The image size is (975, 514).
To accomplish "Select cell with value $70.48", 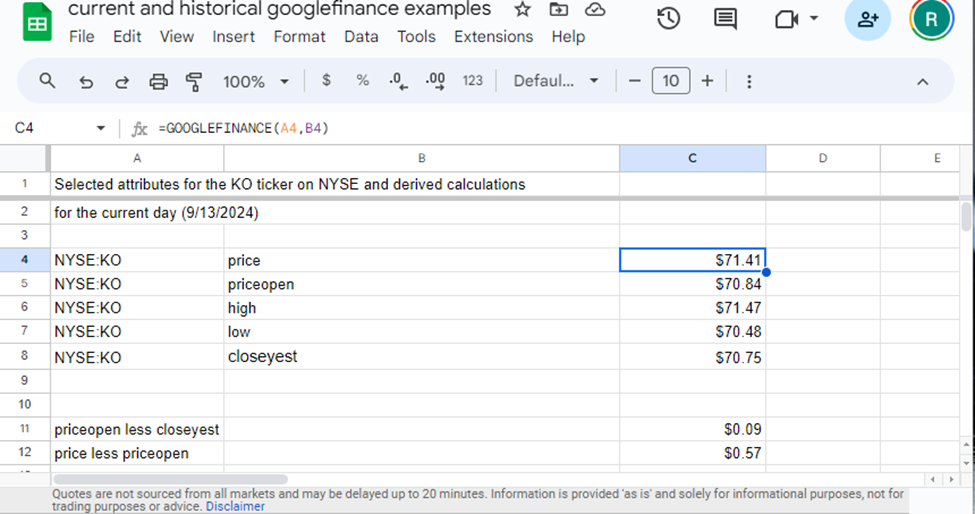I will click(x=693, y=331).
